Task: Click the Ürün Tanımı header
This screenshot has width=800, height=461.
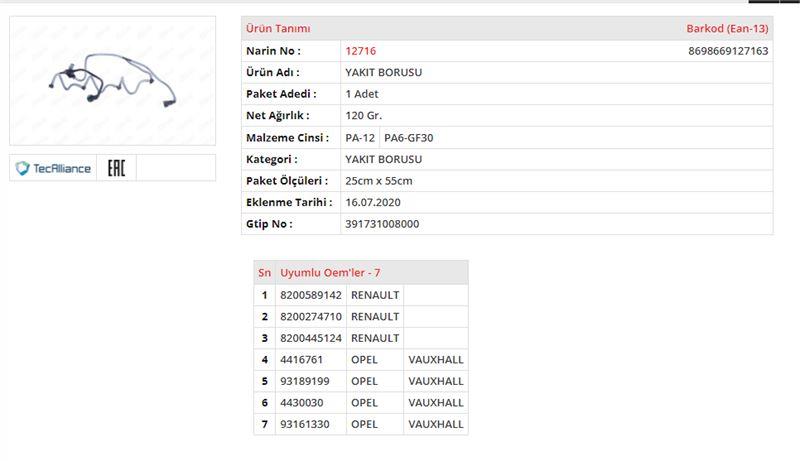Action: pos(278,29)
